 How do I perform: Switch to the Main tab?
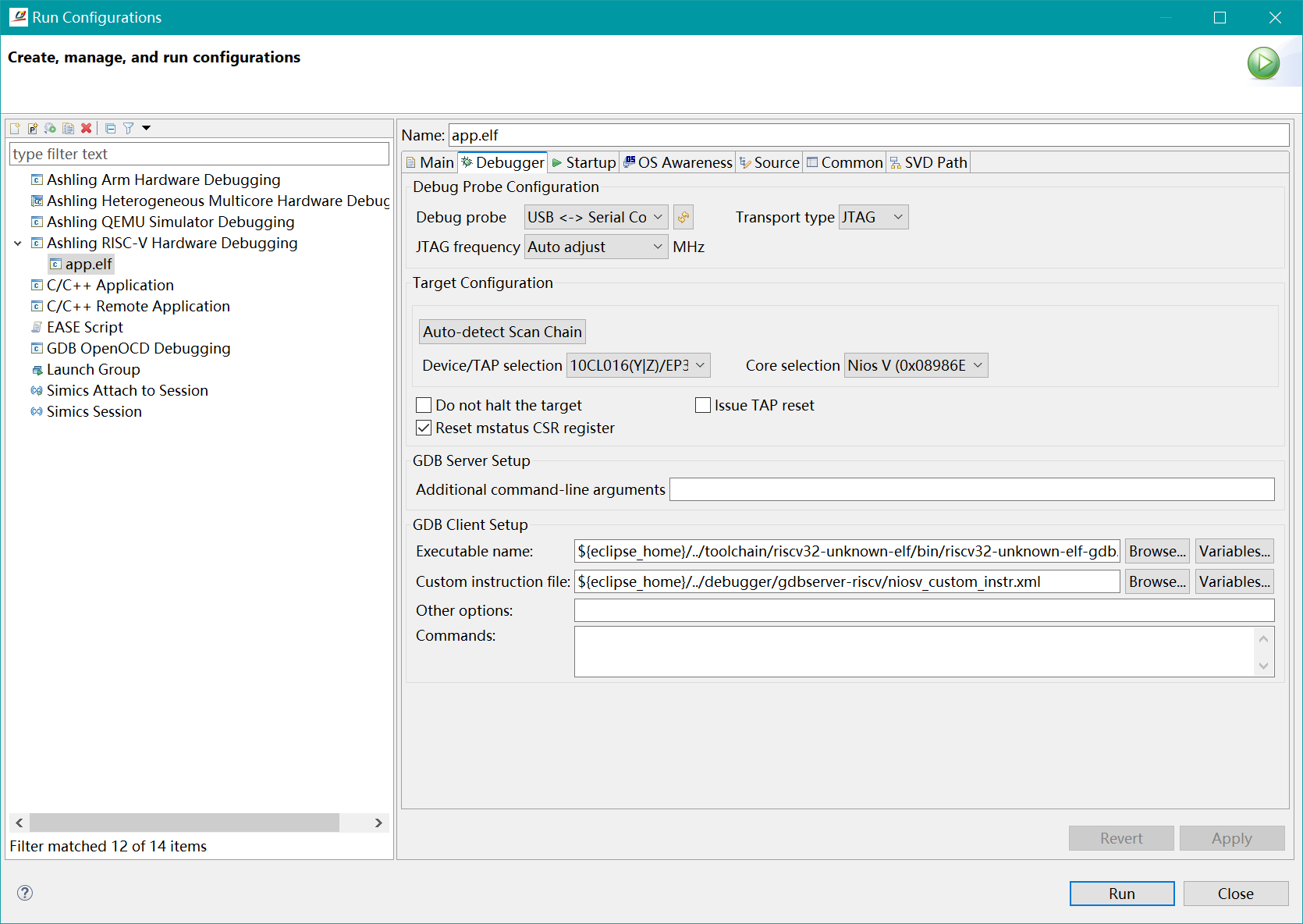[x=430, y=162]
